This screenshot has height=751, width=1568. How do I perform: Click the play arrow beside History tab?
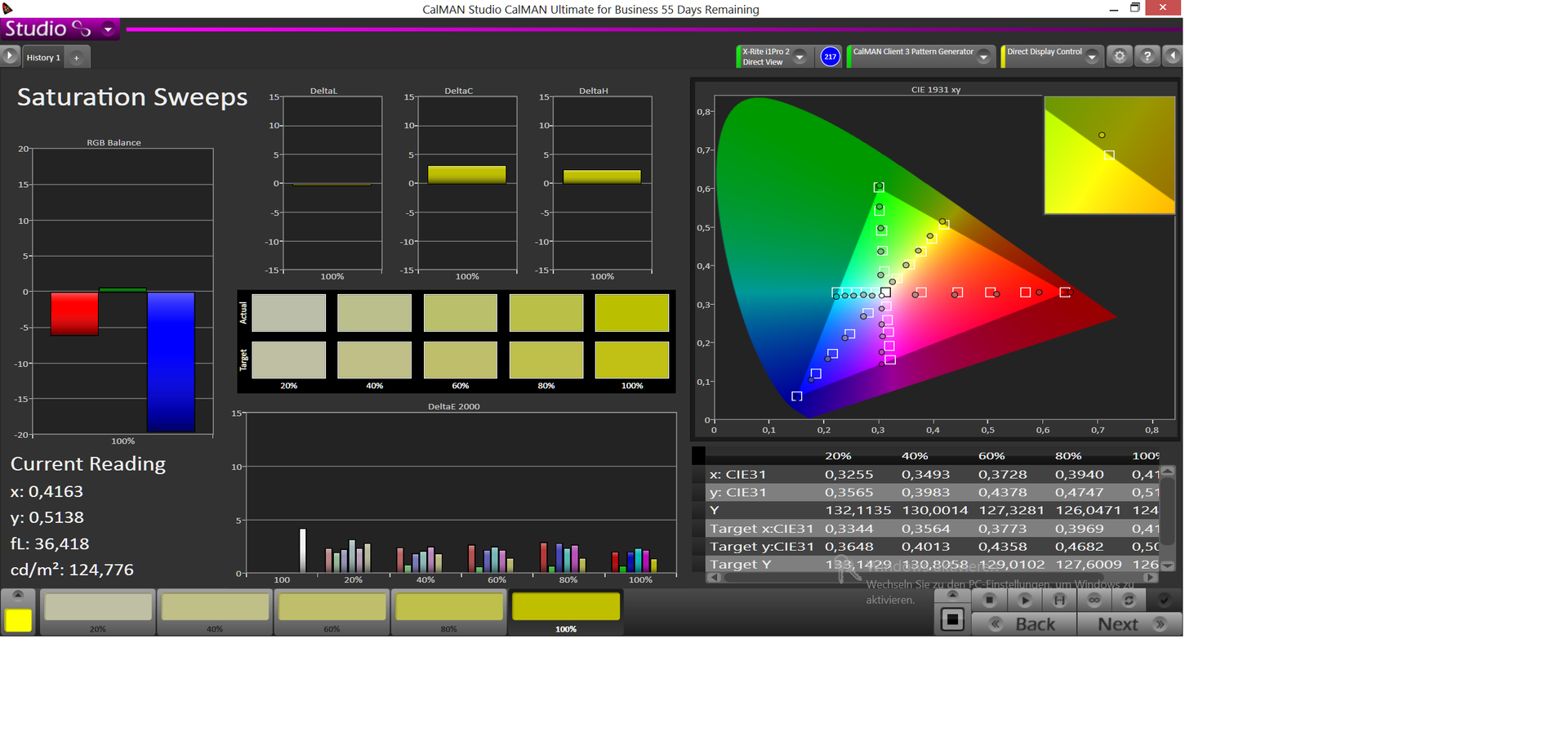tap(10, 56)
